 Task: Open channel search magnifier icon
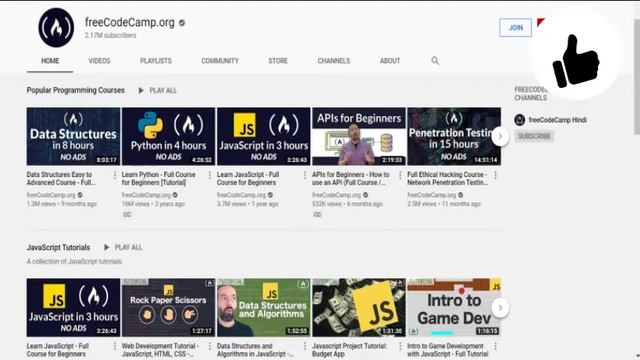pyautogui.click(x=435, y=61)
